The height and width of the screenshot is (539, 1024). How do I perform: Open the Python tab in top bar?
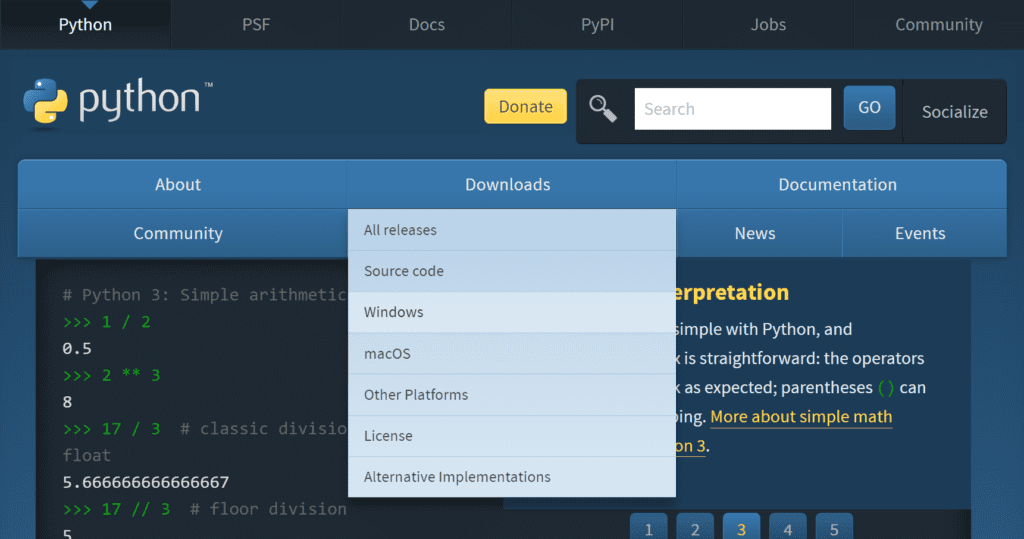point(86,25)
